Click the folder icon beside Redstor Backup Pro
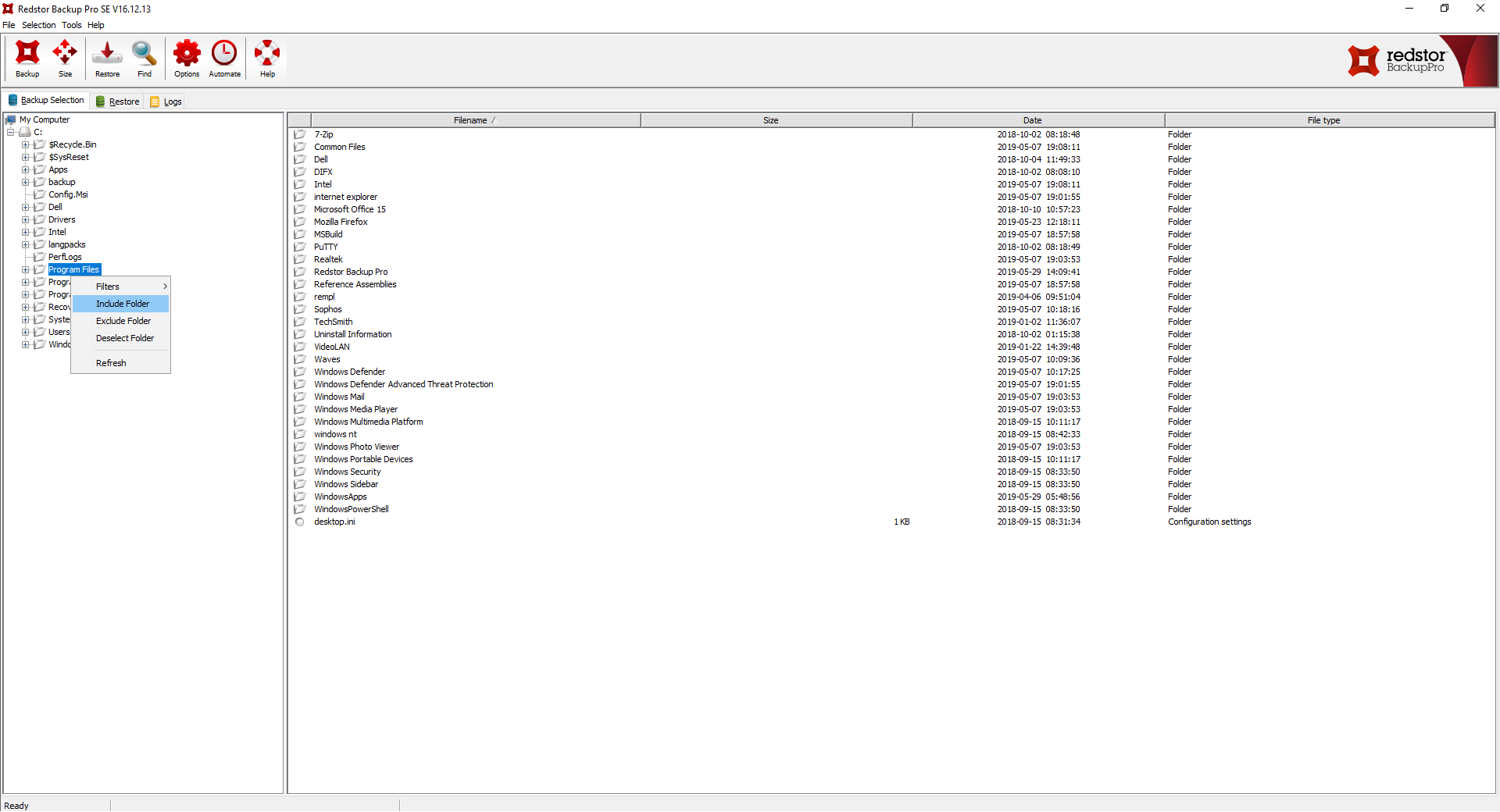 [x=299, y=272]
